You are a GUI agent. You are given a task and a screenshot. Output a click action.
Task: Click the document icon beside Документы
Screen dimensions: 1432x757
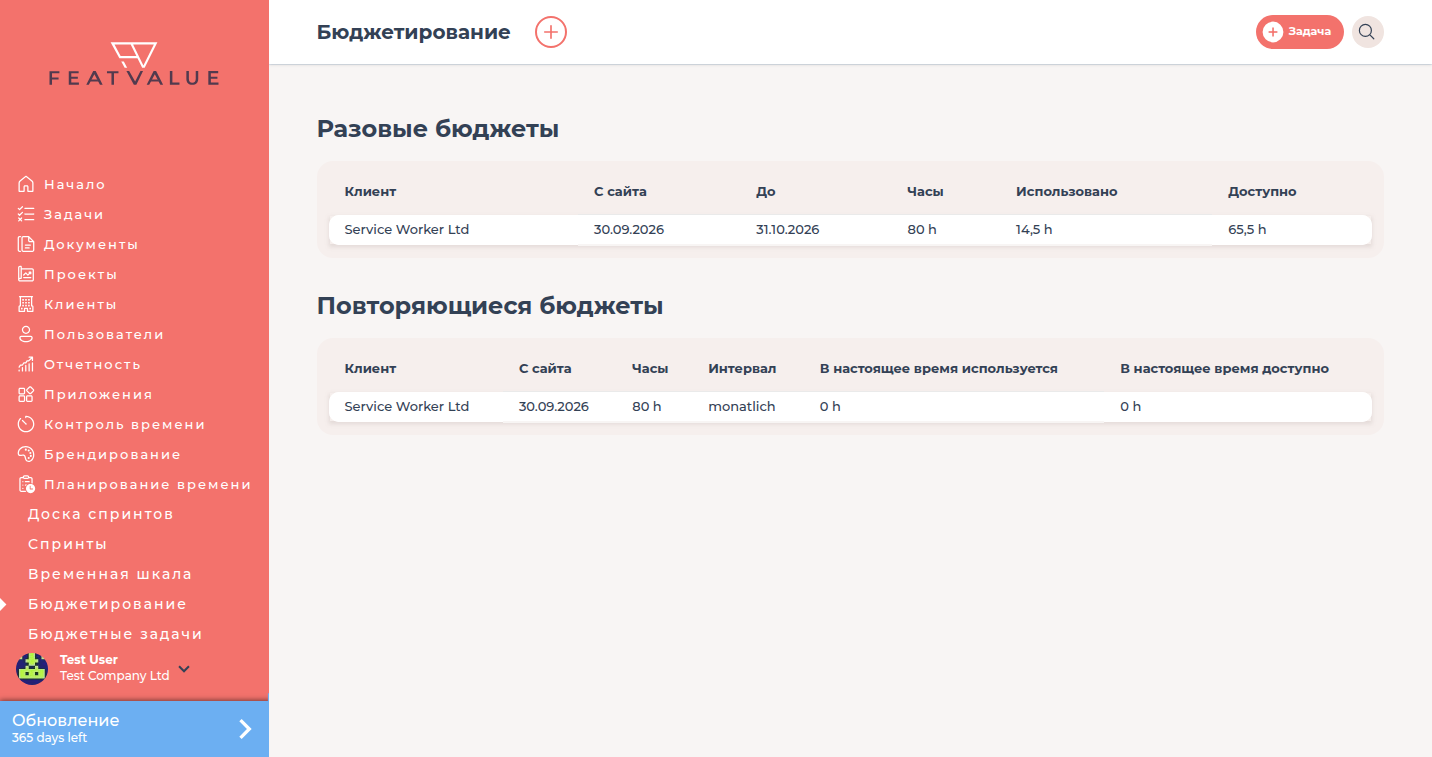(x=26, y=244)
